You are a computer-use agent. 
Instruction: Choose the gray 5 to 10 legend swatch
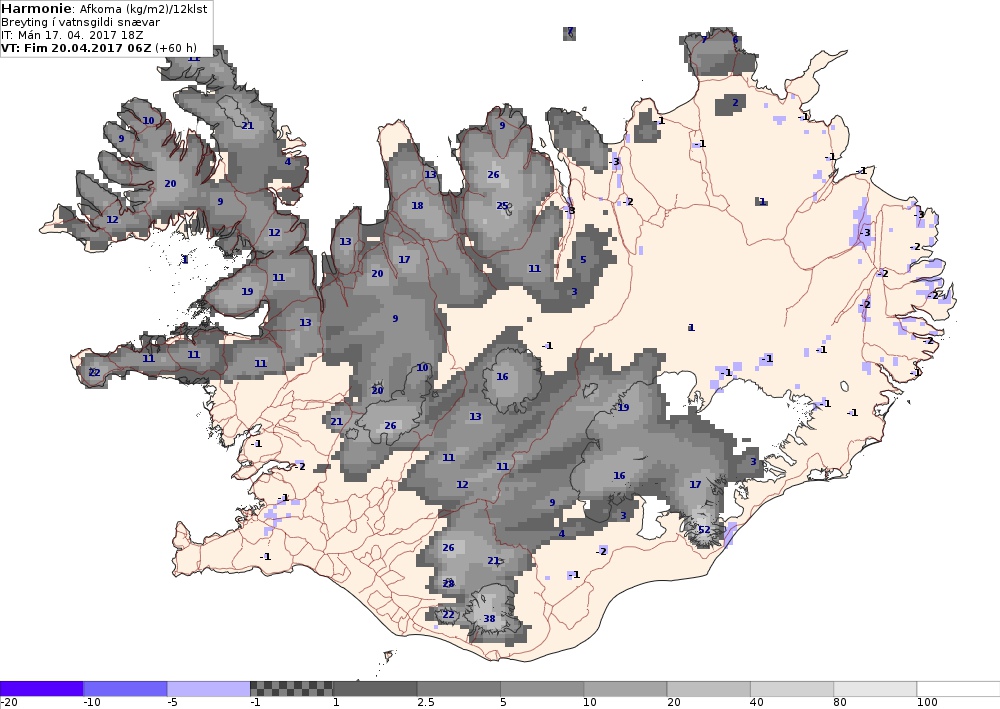(x=542, y=689)
